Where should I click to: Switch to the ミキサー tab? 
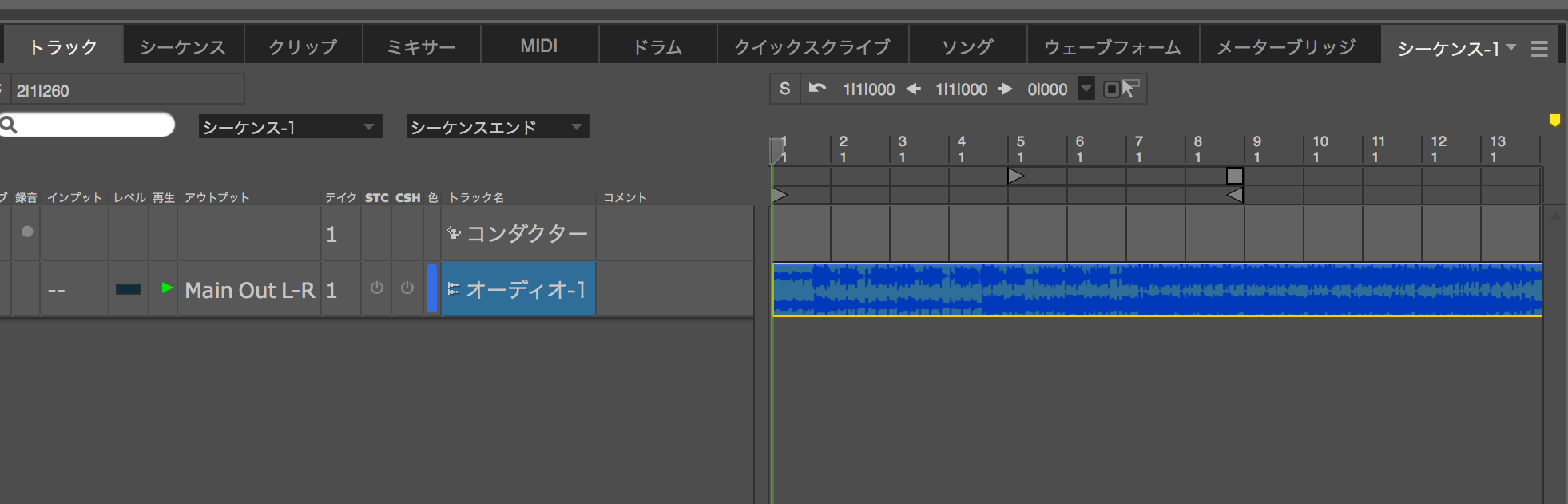pos(421,47)
